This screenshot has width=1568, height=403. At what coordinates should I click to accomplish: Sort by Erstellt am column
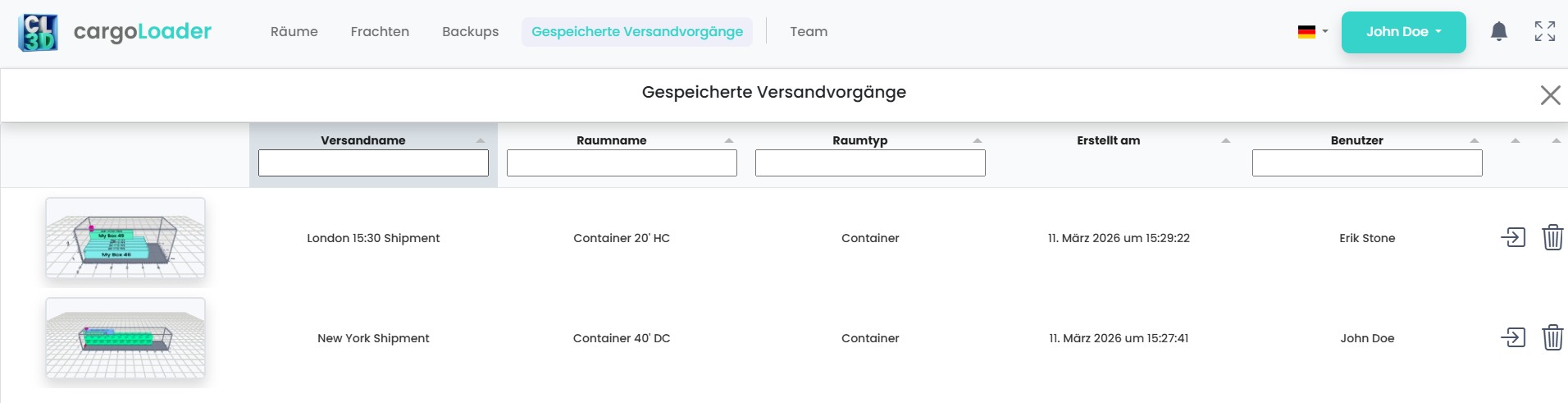[x=1108, y=140]
